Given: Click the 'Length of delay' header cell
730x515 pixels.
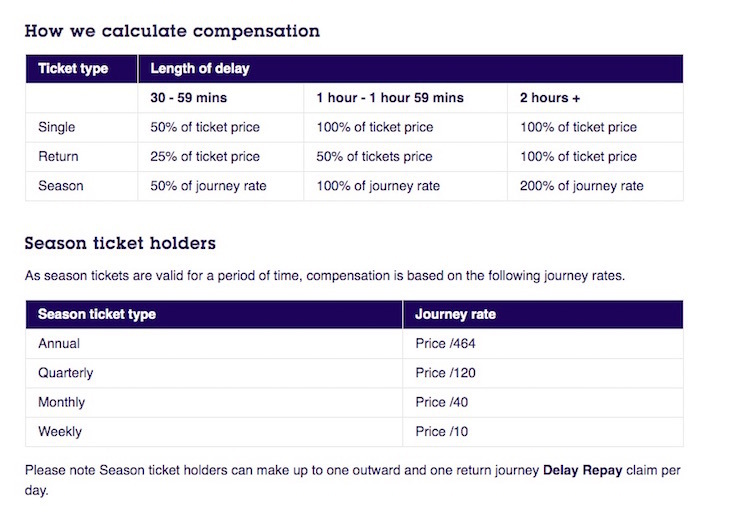Looking at the screenshot, I should 200,69.
